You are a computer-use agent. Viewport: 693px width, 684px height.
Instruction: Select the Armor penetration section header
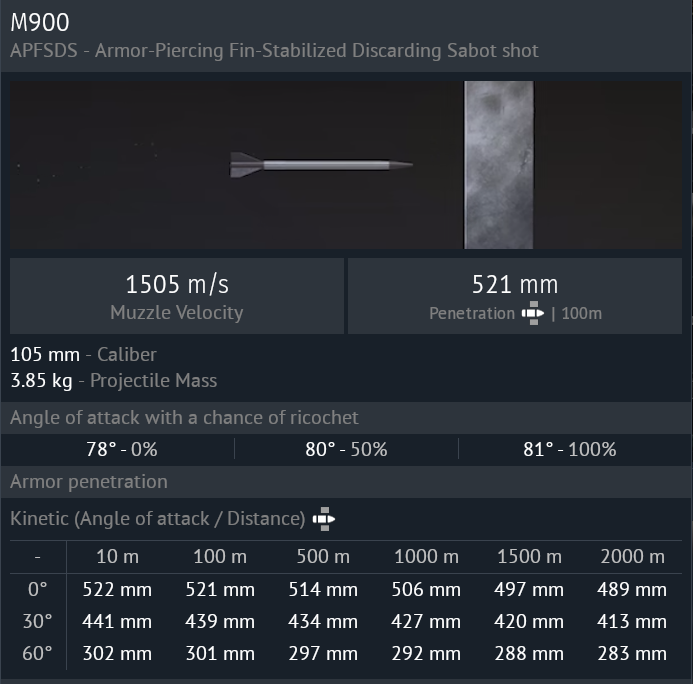pyautogui.click(x=89, y=481)
